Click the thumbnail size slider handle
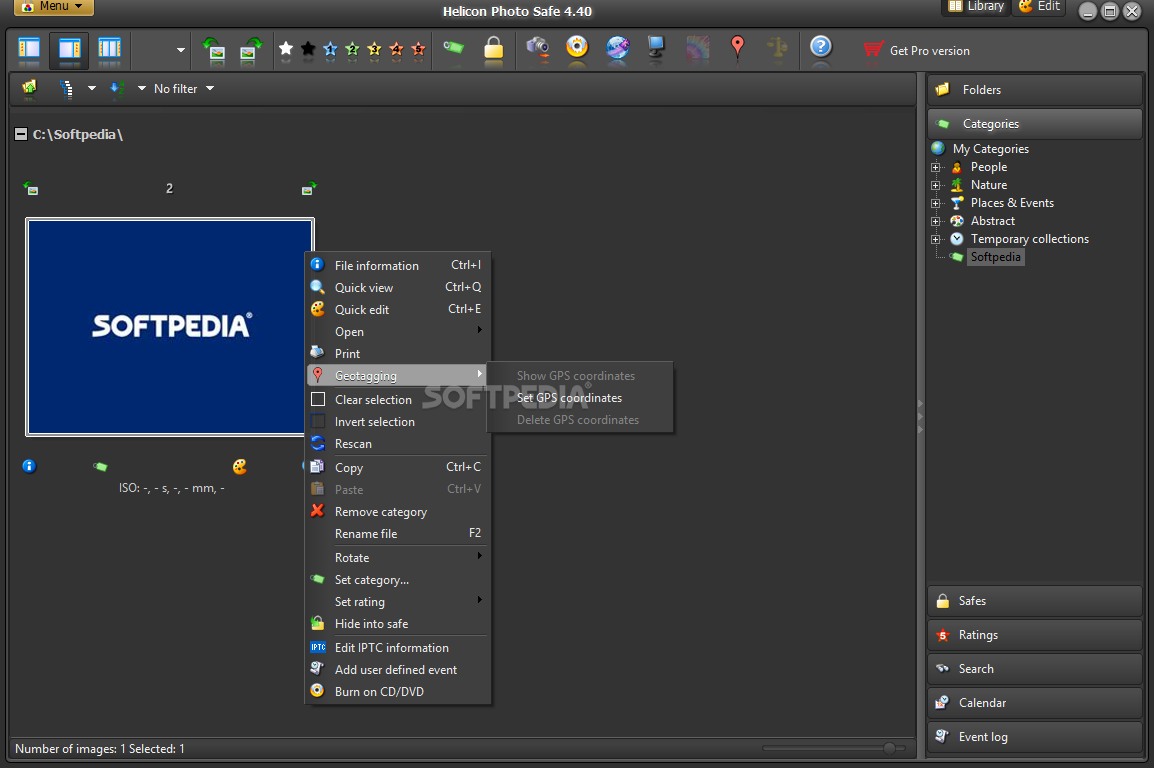 (889, 748)
